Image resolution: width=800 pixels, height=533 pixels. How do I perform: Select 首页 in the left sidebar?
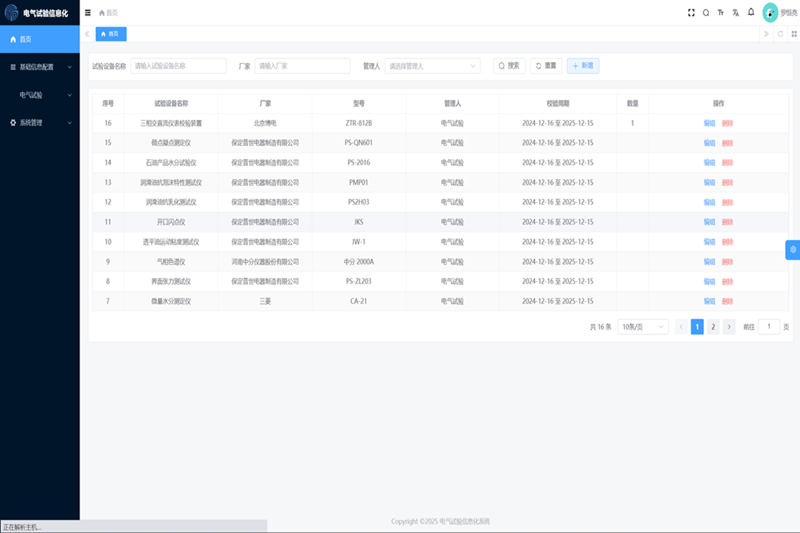point(40,39)
